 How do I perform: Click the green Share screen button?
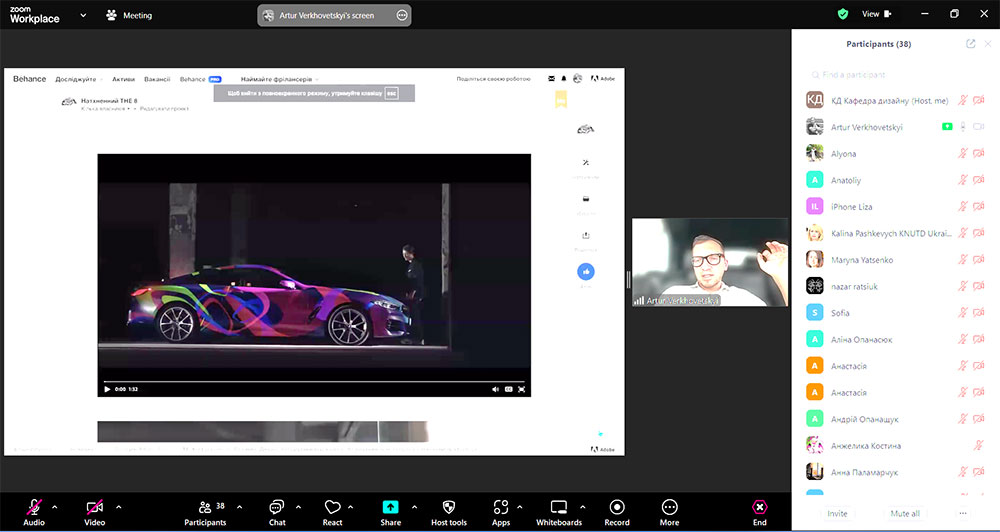(x=390, y=512)
